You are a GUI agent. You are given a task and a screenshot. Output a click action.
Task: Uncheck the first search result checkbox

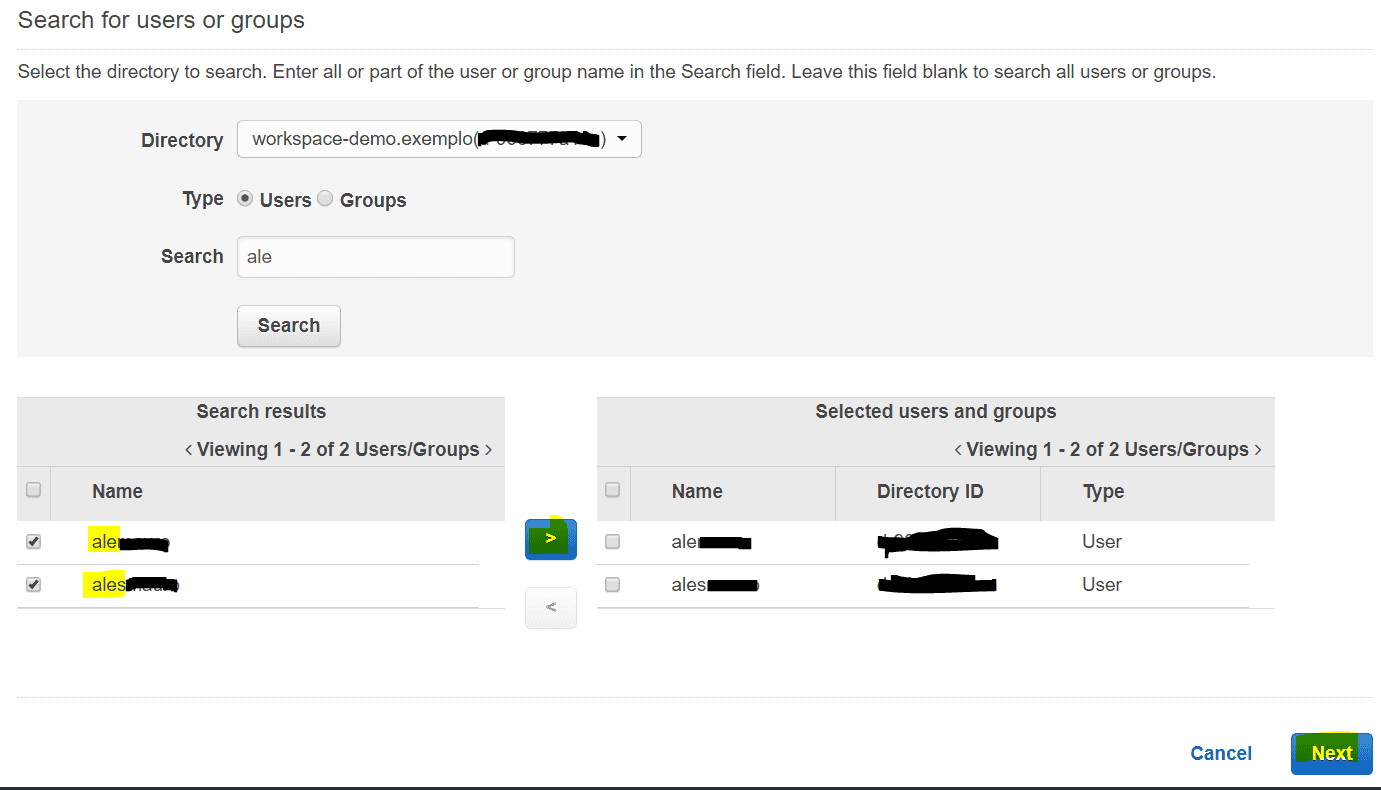pyautogui.click(x=33, y=541)
